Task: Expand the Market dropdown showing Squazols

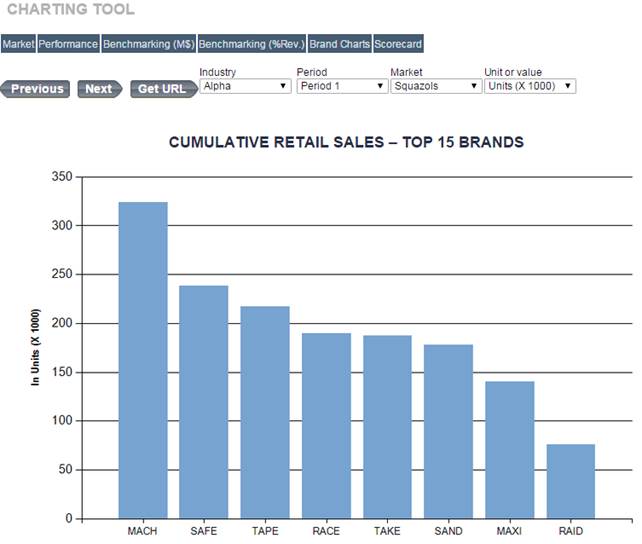Action: 436,86
